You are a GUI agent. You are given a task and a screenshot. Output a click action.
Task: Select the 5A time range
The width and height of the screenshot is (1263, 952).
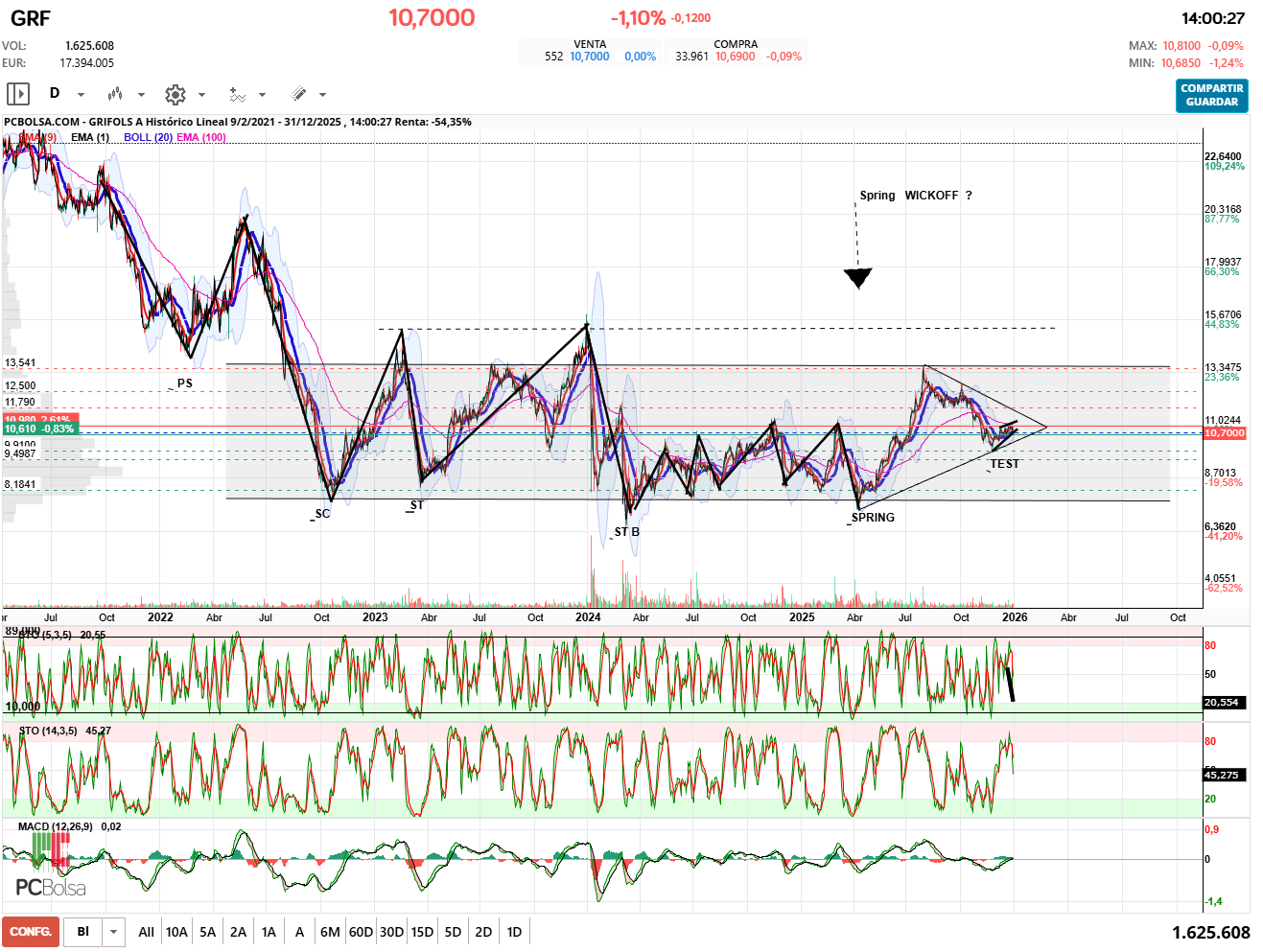pos(207,932)
